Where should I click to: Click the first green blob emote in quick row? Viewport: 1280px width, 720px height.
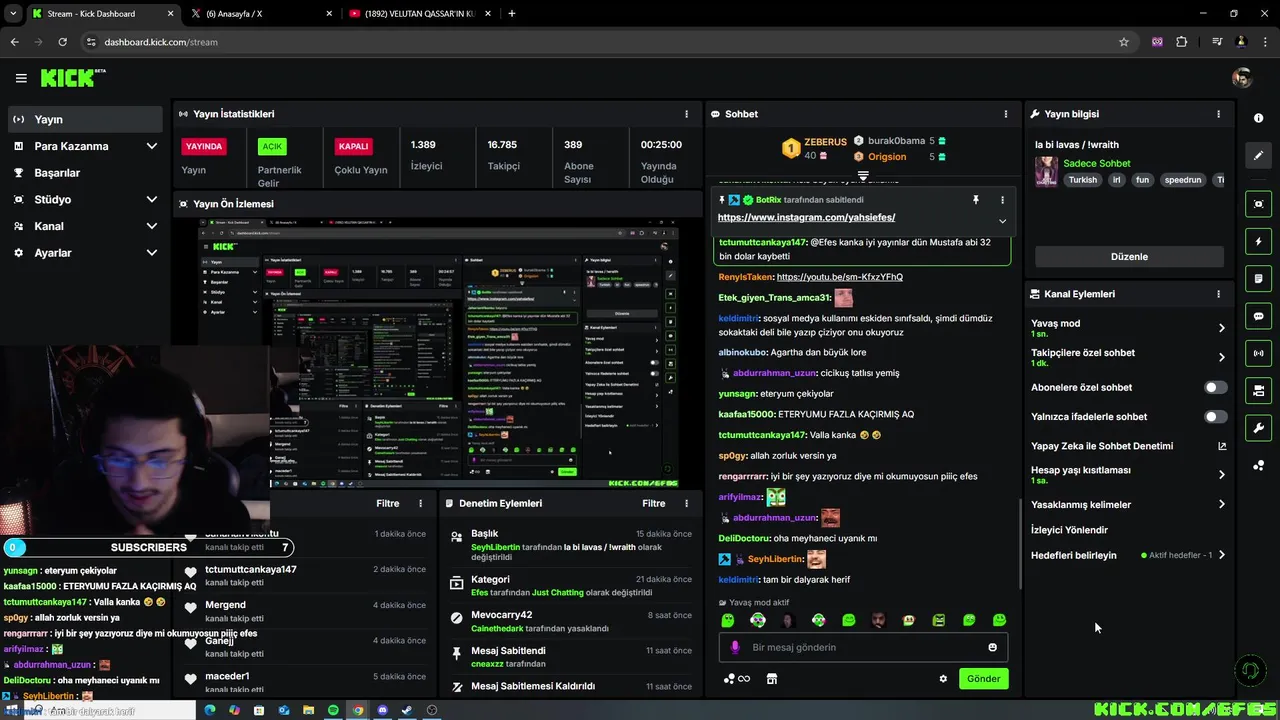coord(728,620)
